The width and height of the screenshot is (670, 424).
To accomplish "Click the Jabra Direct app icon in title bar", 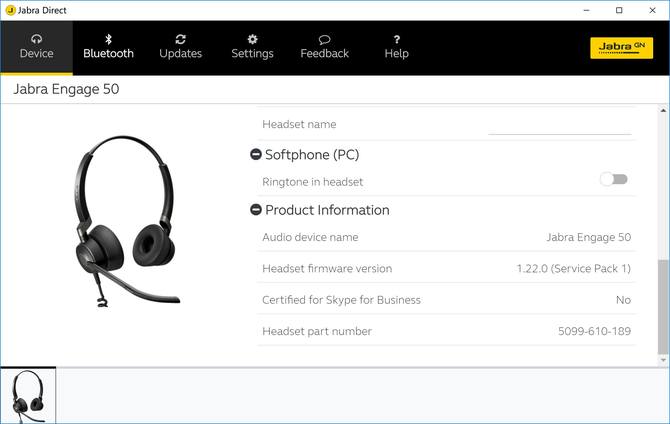I will [x=11, y=10].
